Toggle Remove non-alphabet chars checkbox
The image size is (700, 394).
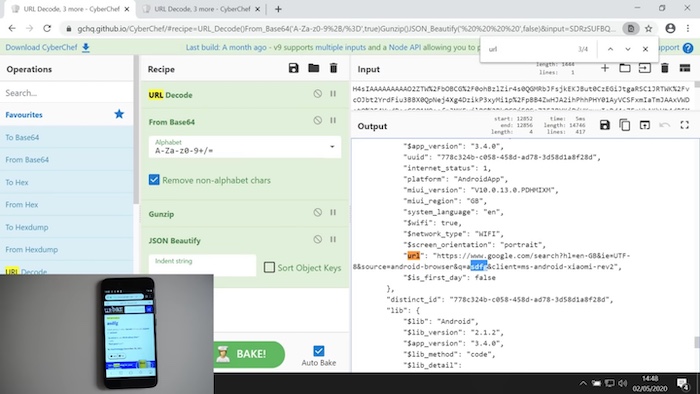coord(154,180)
